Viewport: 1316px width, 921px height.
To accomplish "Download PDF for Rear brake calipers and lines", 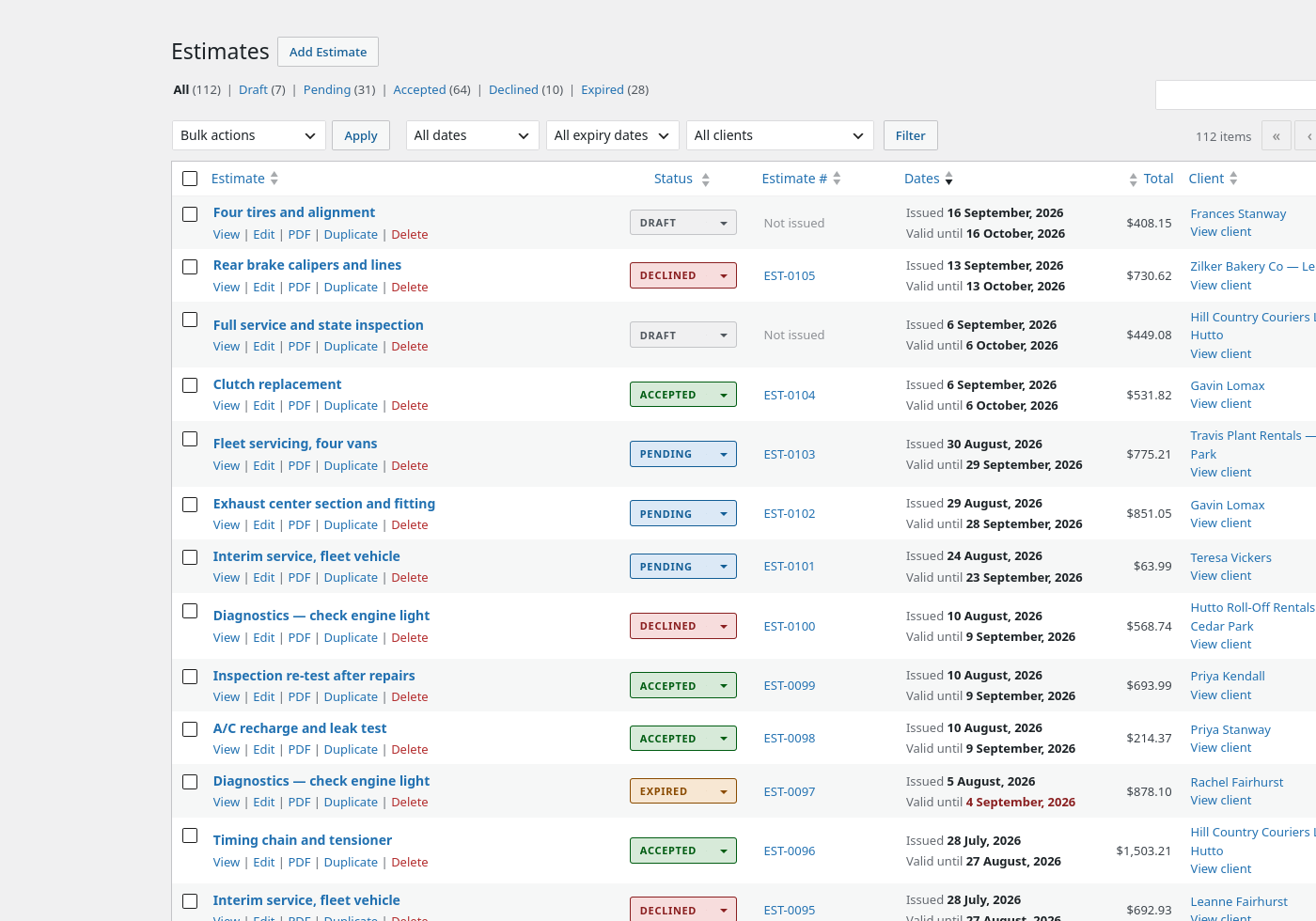I will point(299,288).
